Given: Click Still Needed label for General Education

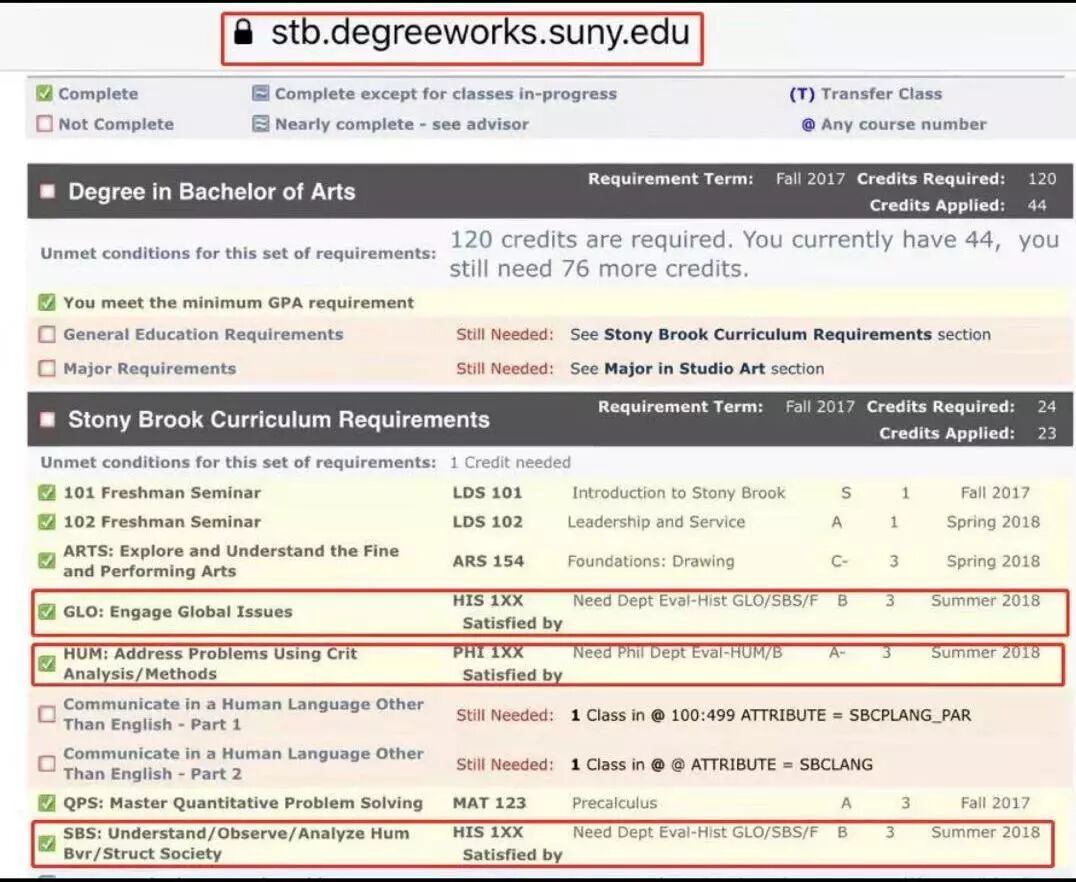Looking at the screenshot, I should point(504,334).
